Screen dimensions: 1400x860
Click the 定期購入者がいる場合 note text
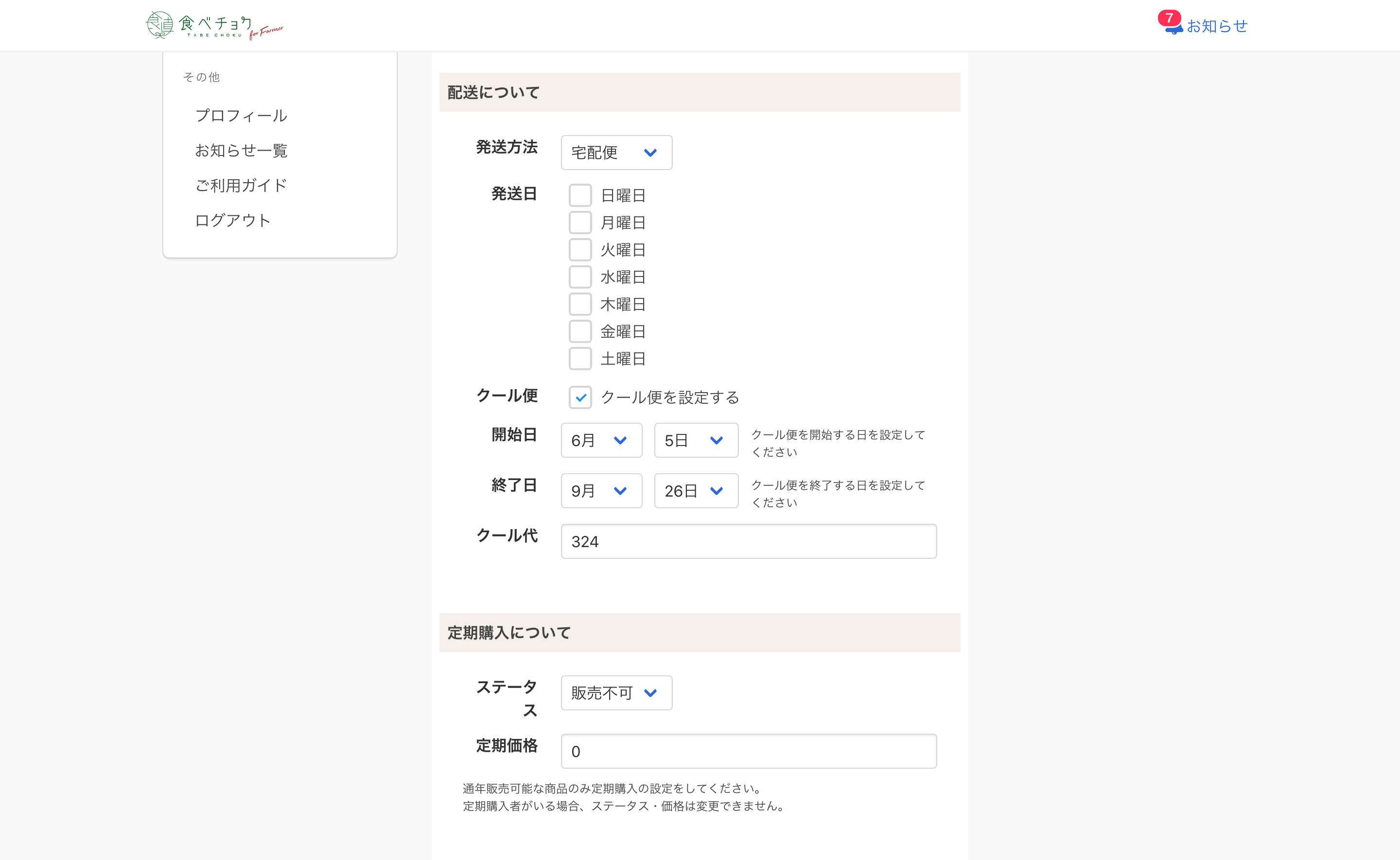[625, 806]
